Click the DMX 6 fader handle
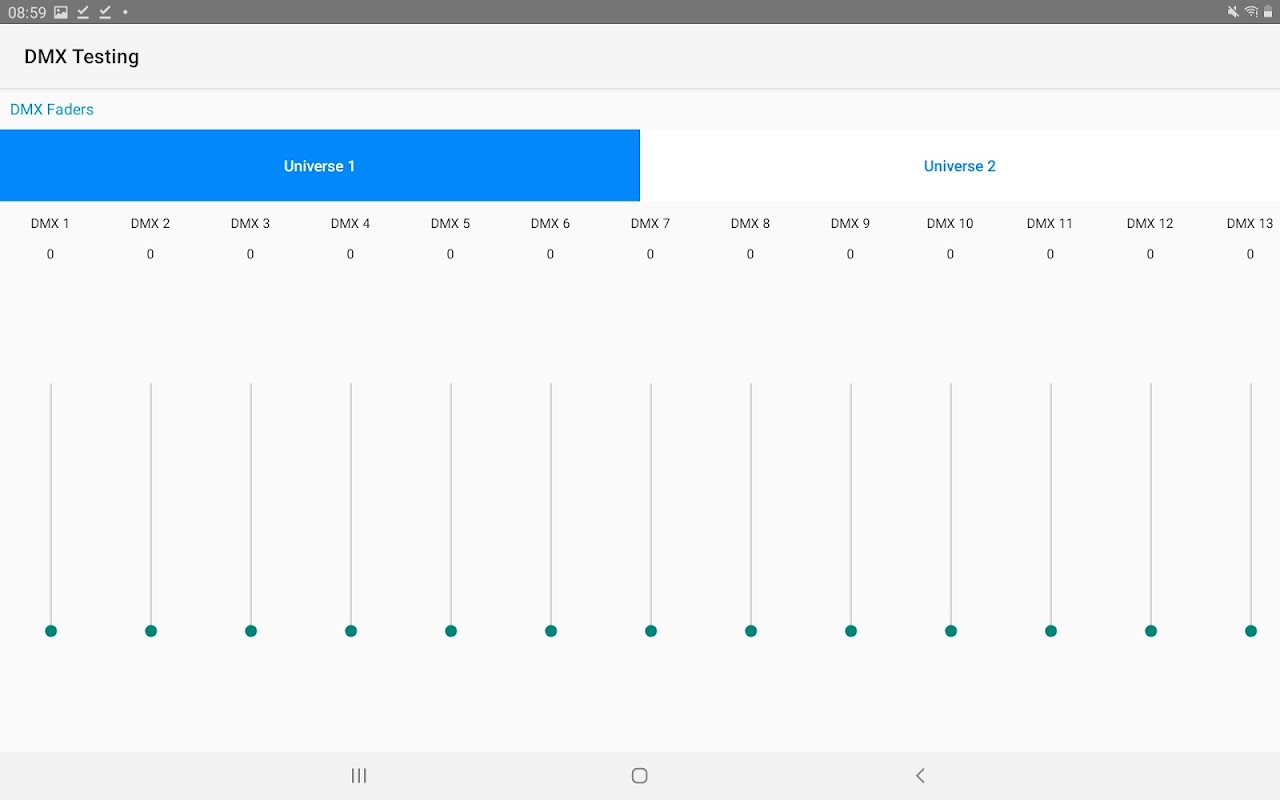This screenshot has height=800, width=1280. point(551,631)
